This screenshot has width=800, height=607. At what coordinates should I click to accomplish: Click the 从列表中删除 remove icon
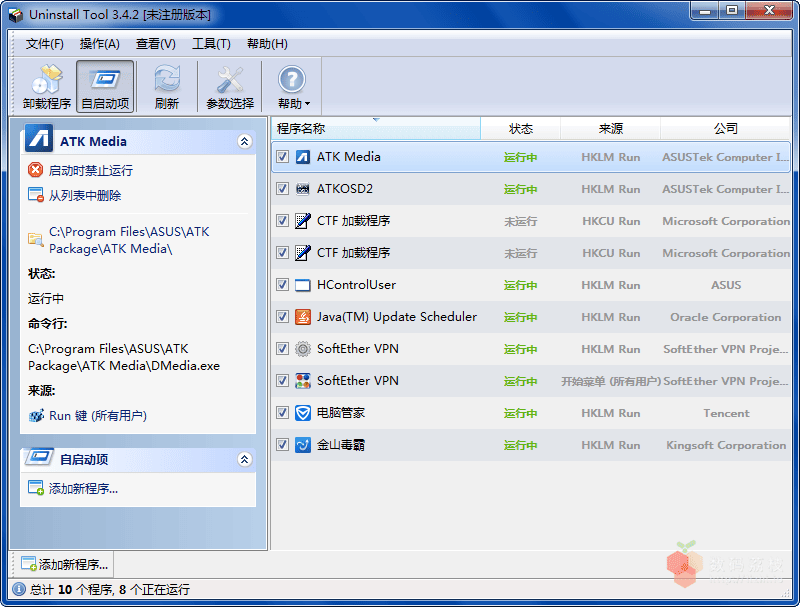(x=36, y=195)
